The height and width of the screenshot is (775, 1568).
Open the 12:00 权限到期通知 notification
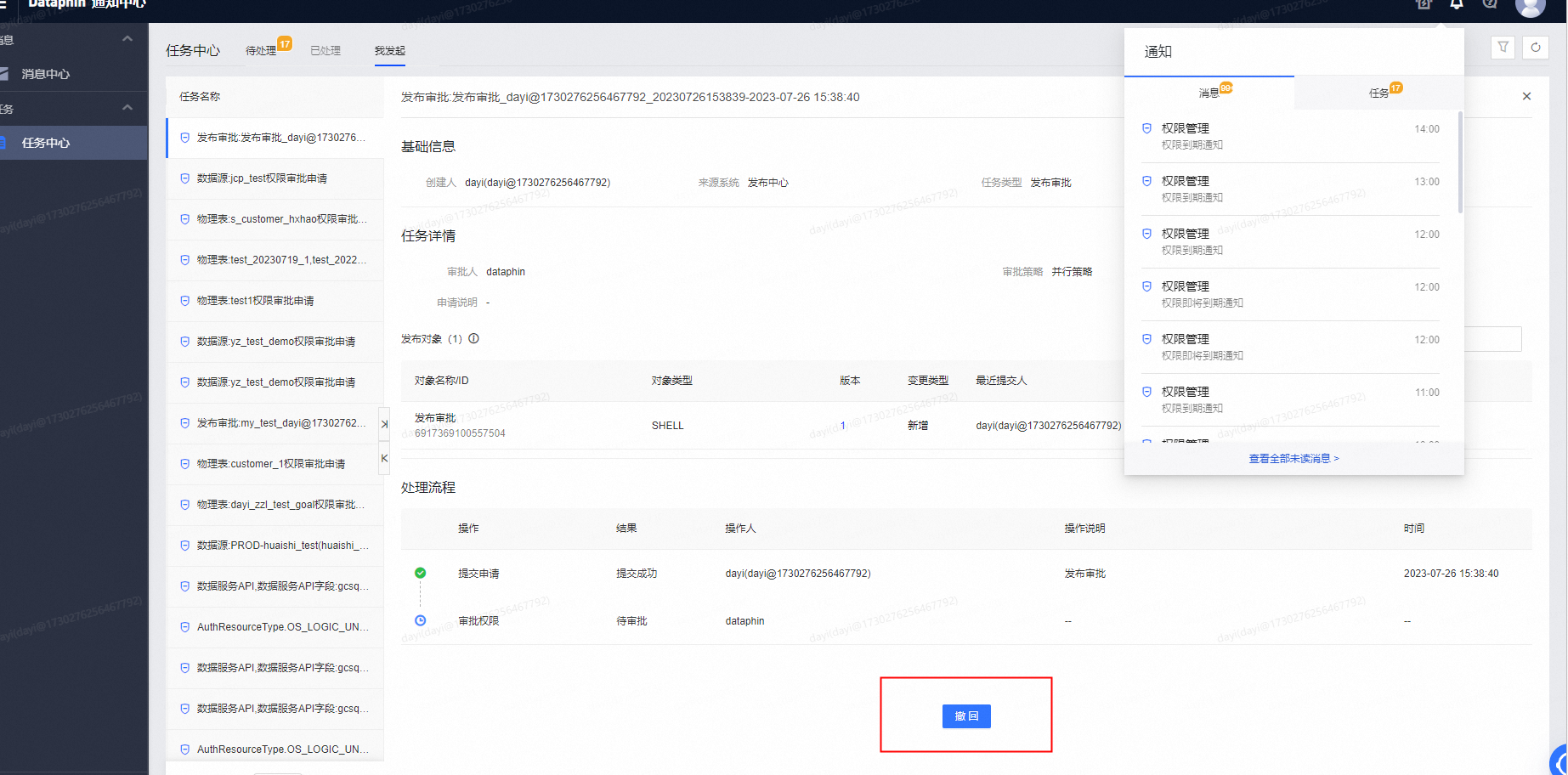click(1290, 242)
